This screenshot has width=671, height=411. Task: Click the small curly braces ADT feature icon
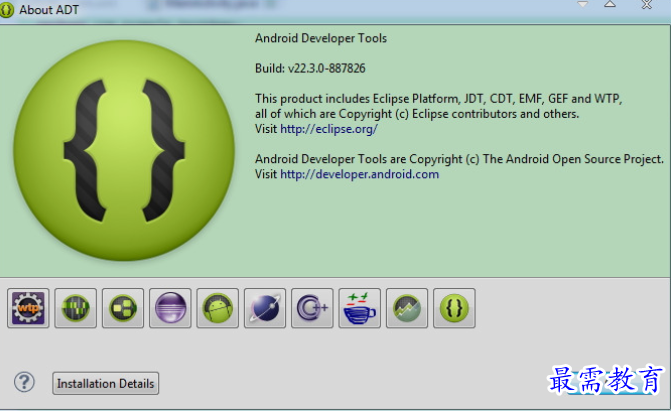point(454,308)
